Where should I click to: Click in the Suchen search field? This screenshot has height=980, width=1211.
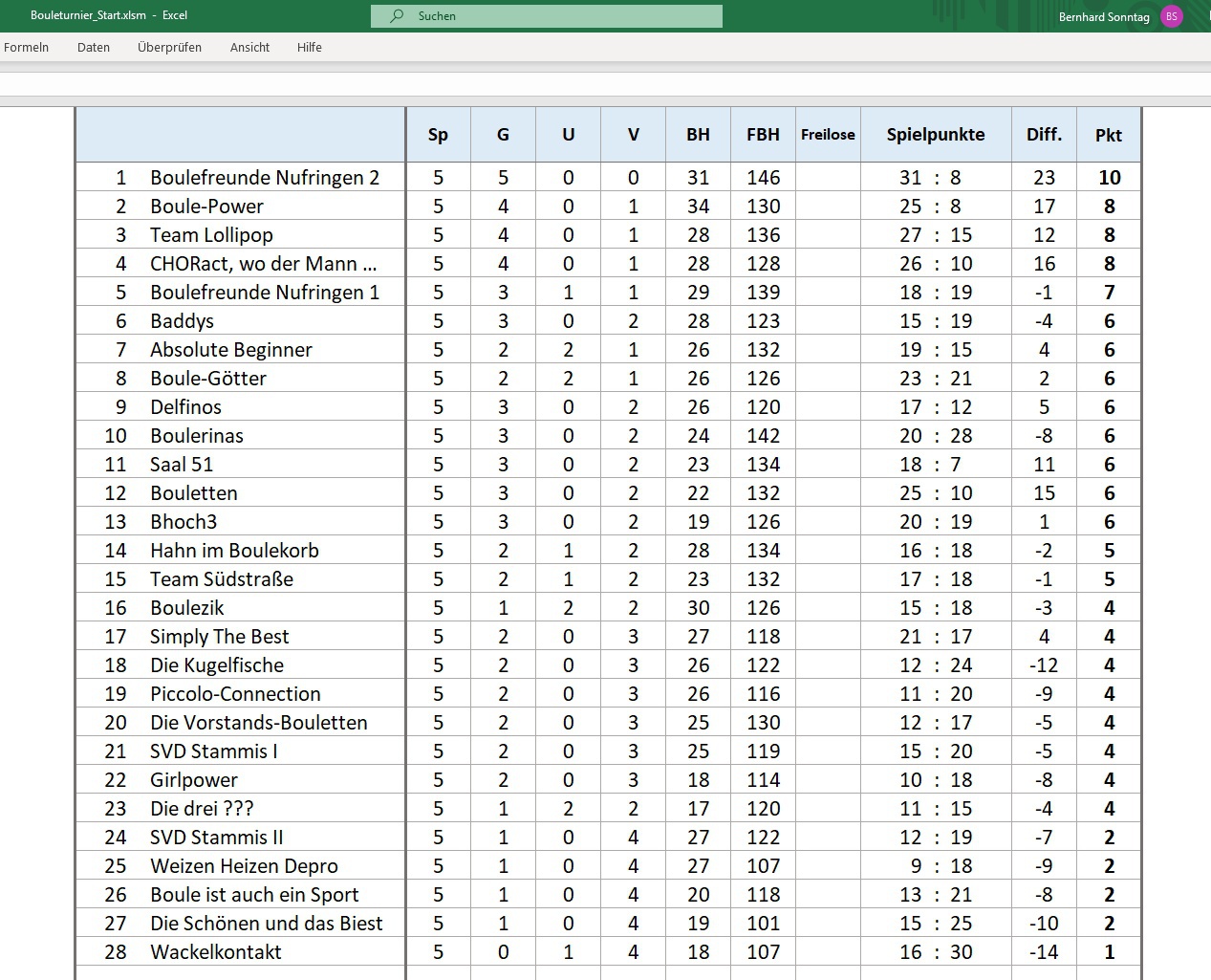554,16
